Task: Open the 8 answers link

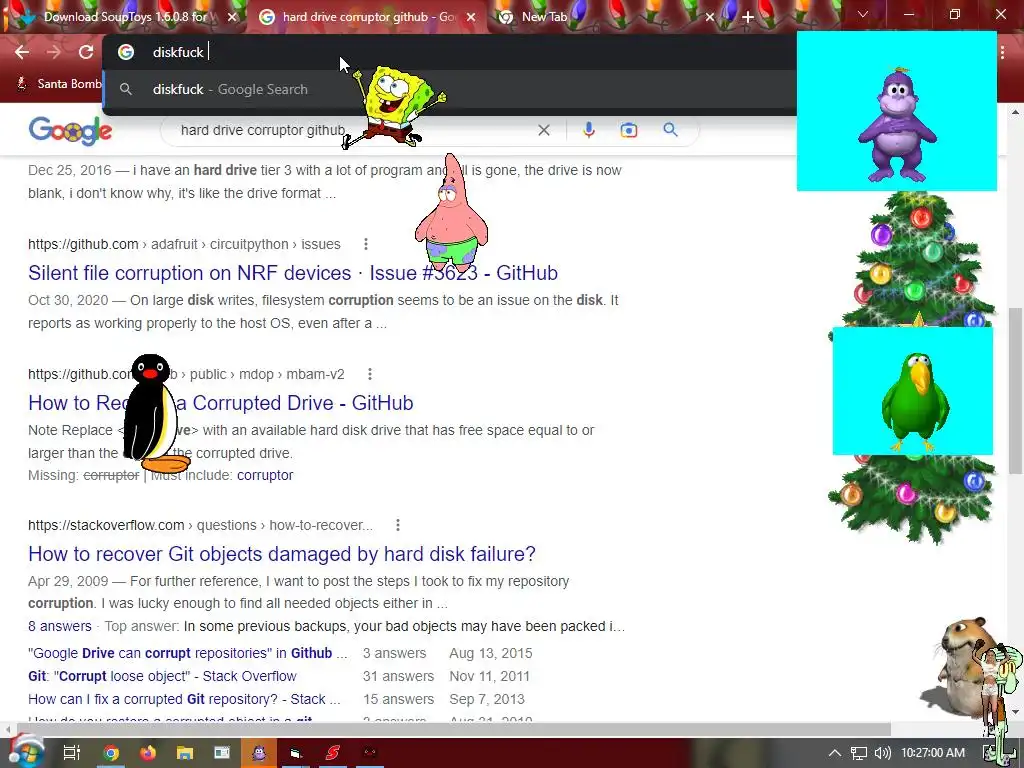Action: tap(59, 626)
